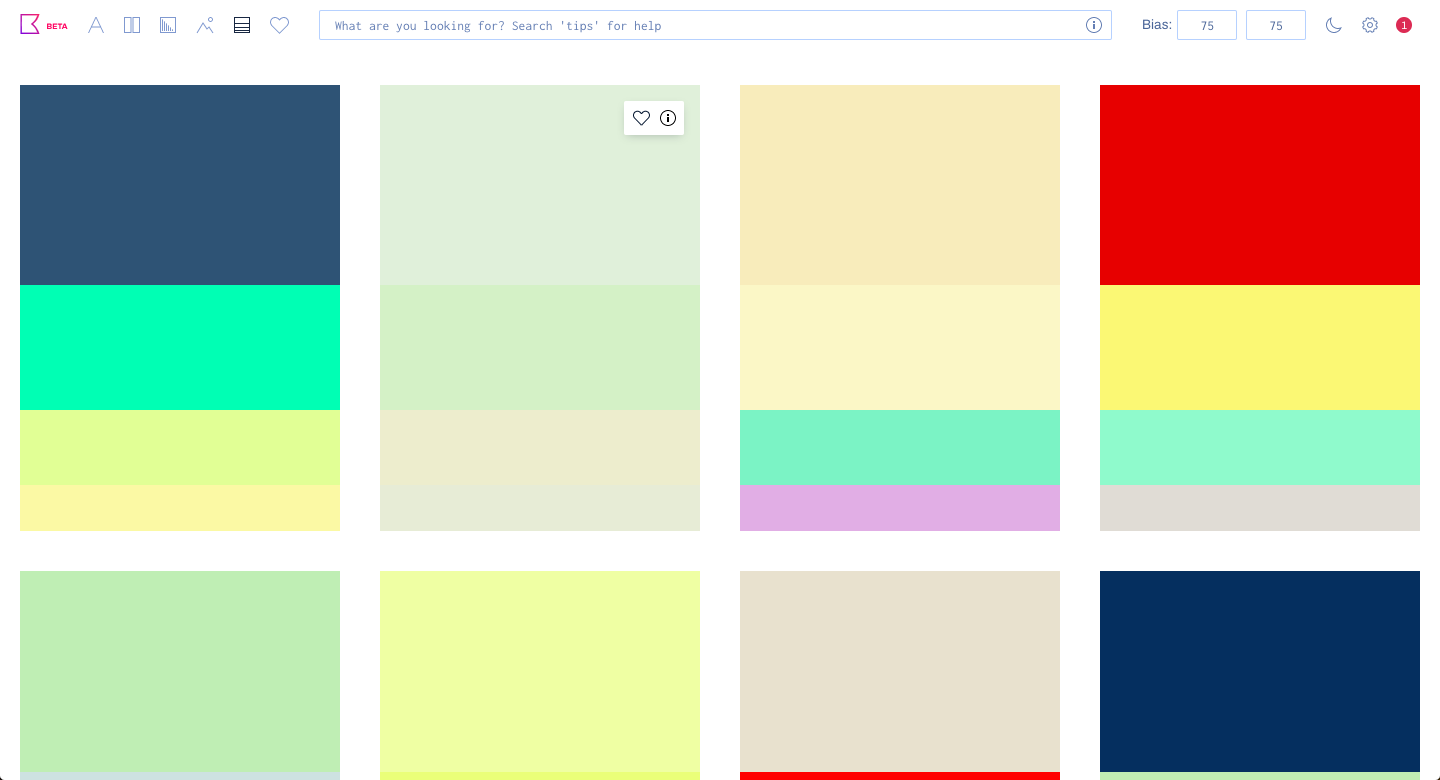This screenshot has width=1440, height=780.
Task: Open the Type view from the toolbar
Action: click(x=96, y=25)
